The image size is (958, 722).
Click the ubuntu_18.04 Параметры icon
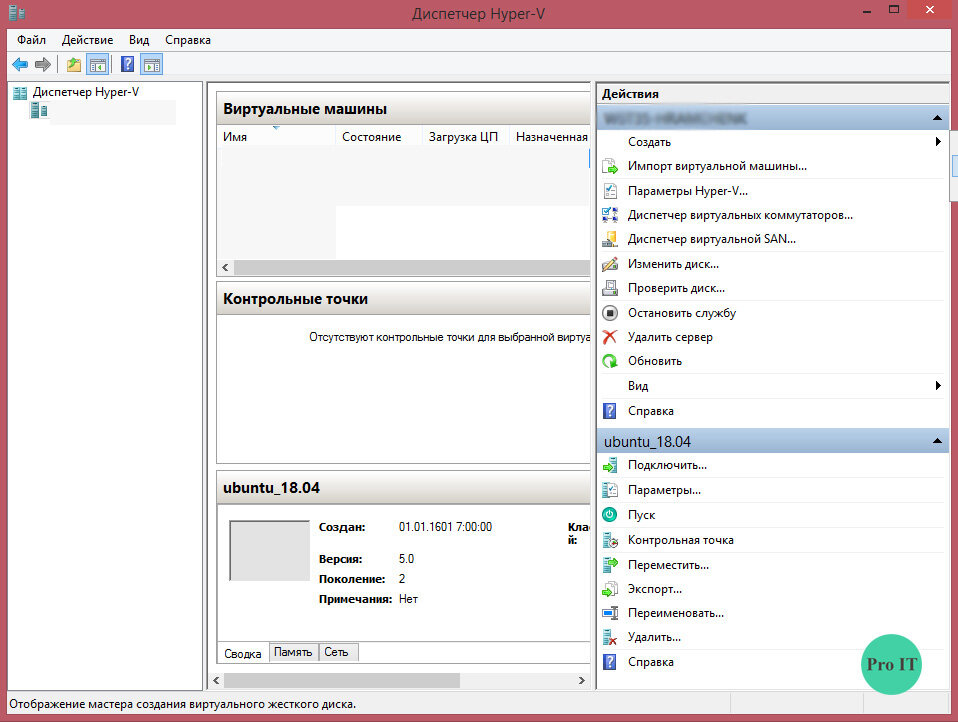610,490
